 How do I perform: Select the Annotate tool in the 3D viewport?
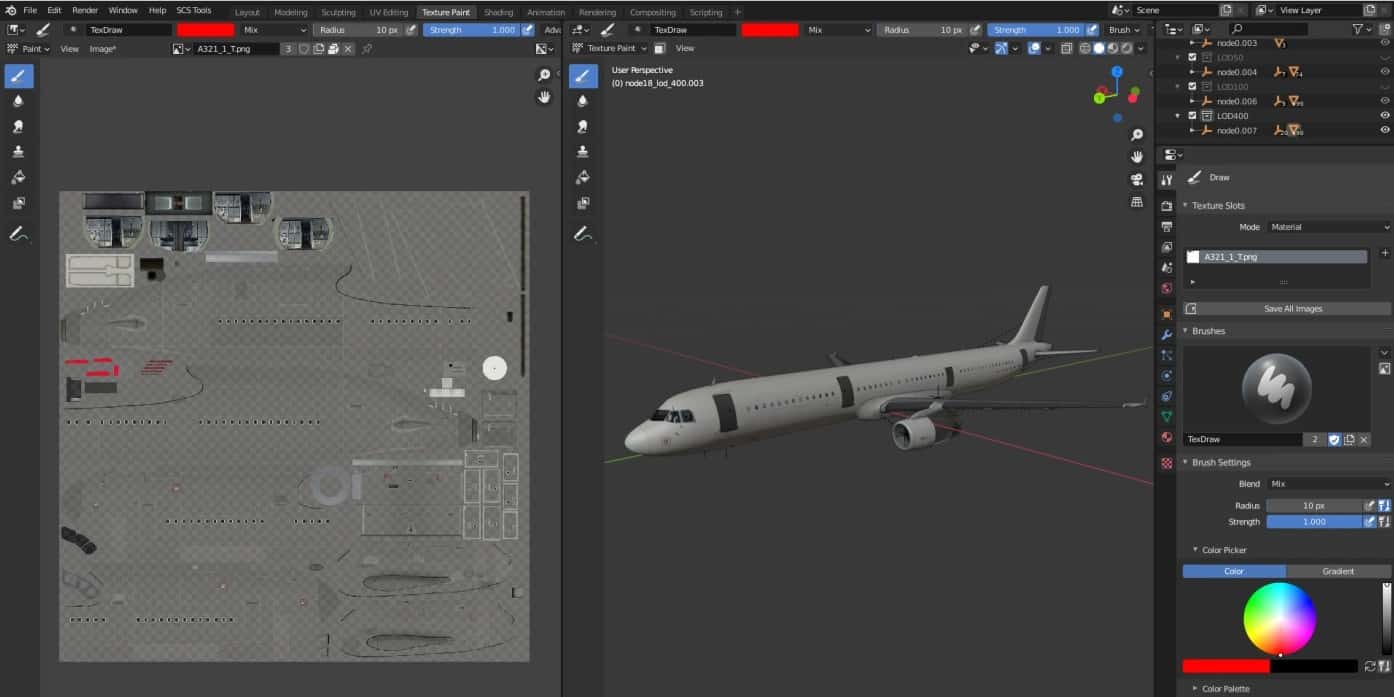(x=583, y=234)
